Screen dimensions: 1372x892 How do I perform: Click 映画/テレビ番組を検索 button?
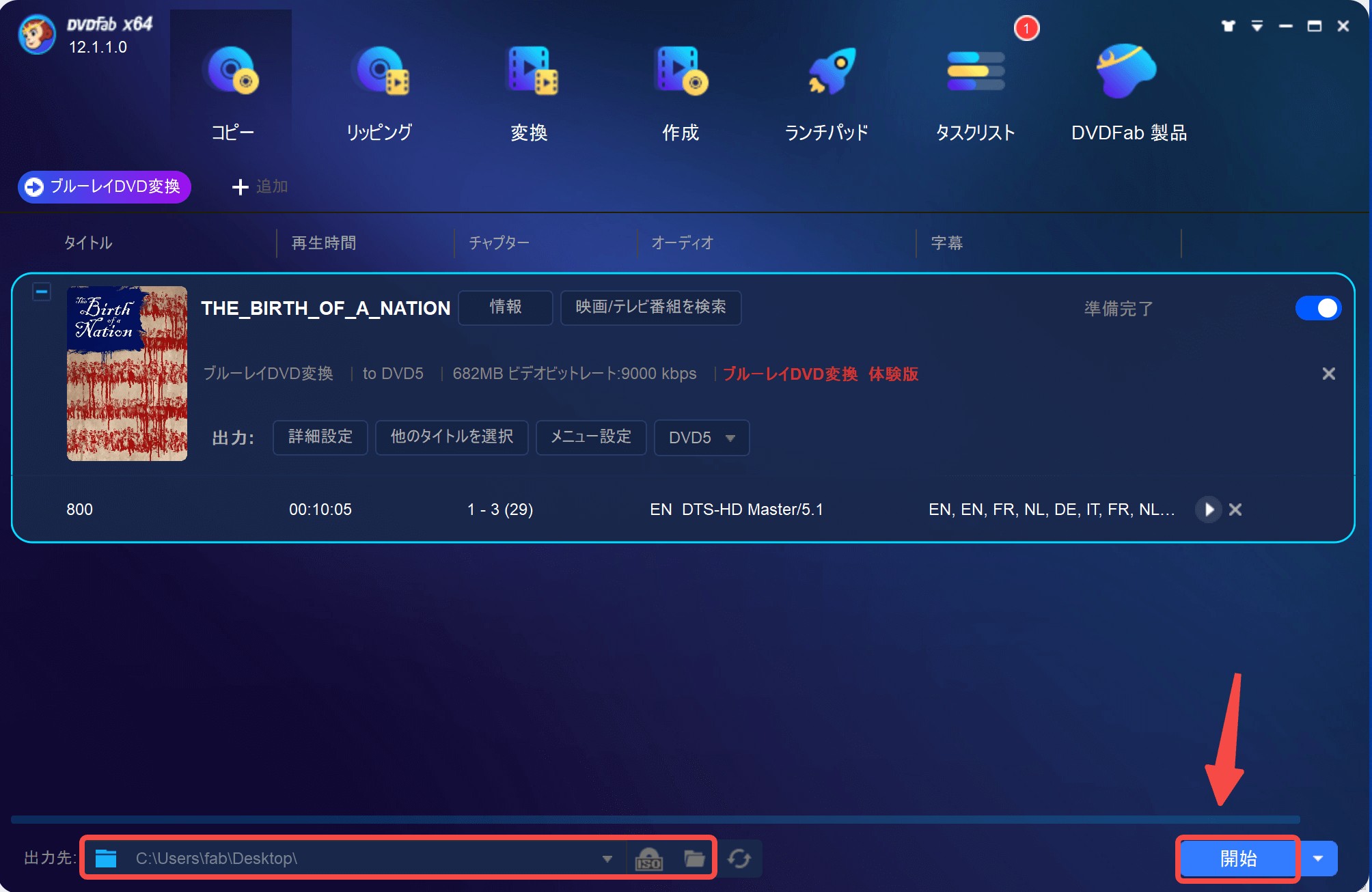(x=650, y=307)
